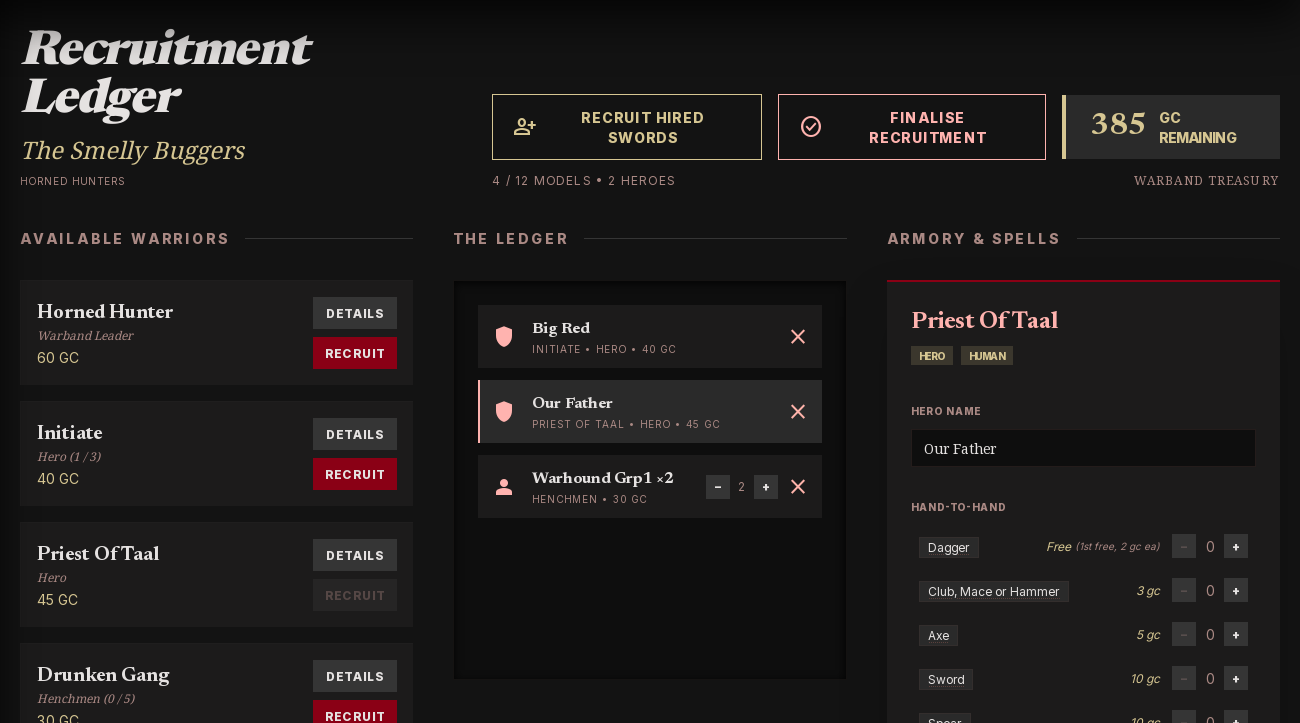Increase Axe quantity by one
Viewport: 1300px width, 723px height.
pos(1236,635)
